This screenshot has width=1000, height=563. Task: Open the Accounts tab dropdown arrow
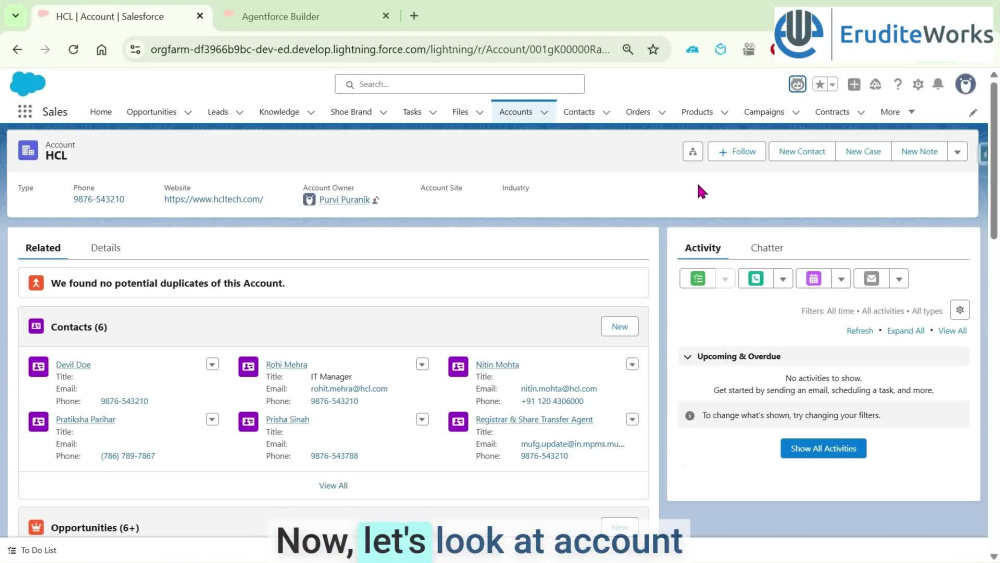[544, 112]
